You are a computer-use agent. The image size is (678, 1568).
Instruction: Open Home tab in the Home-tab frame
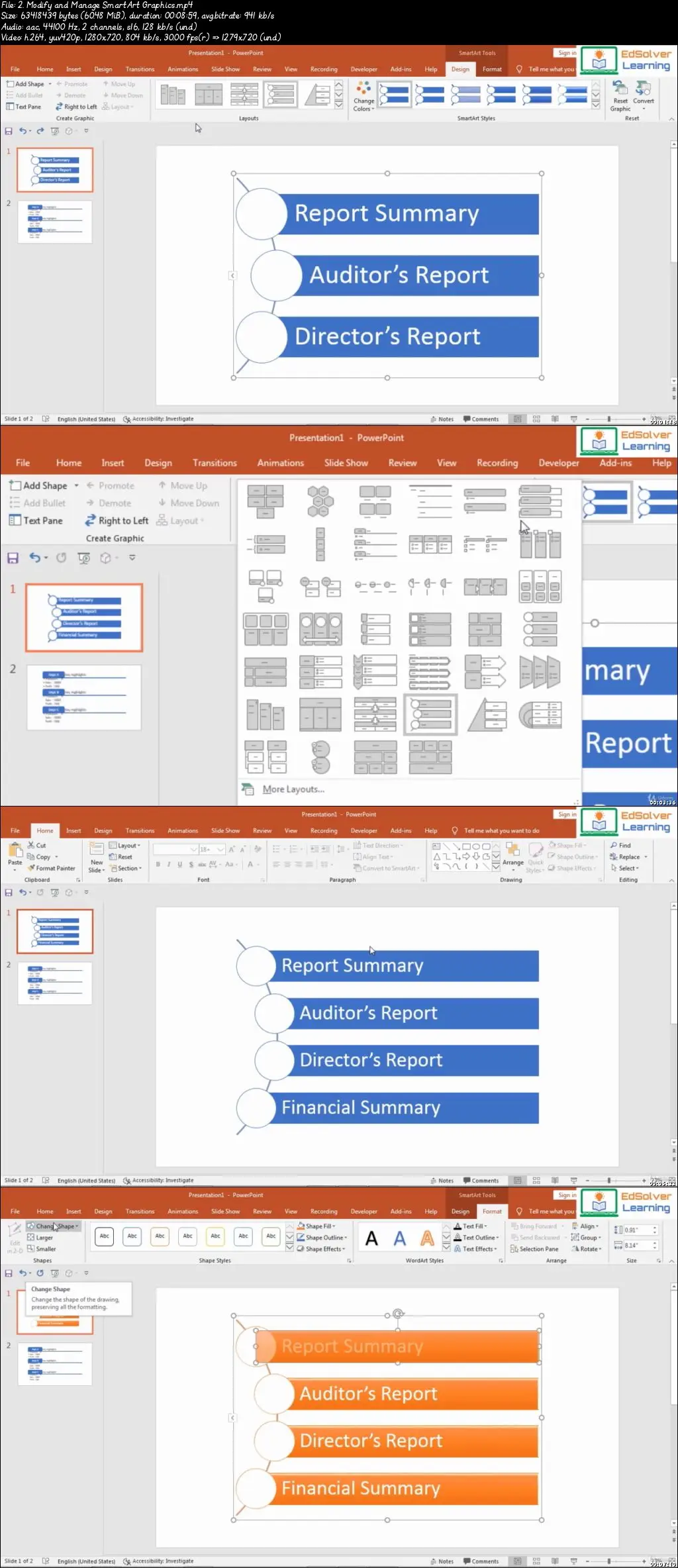click(45, 830)
